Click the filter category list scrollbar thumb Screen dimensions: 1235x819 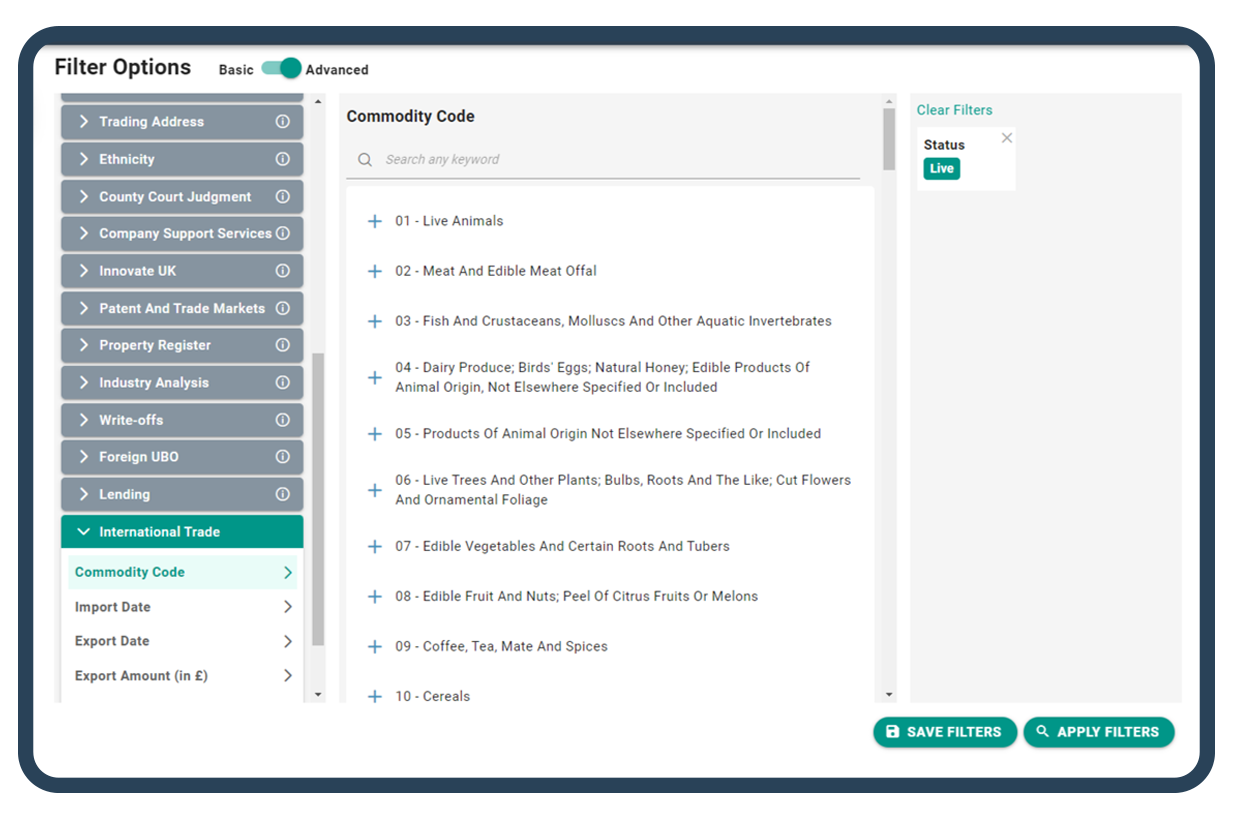coord(318,499)
